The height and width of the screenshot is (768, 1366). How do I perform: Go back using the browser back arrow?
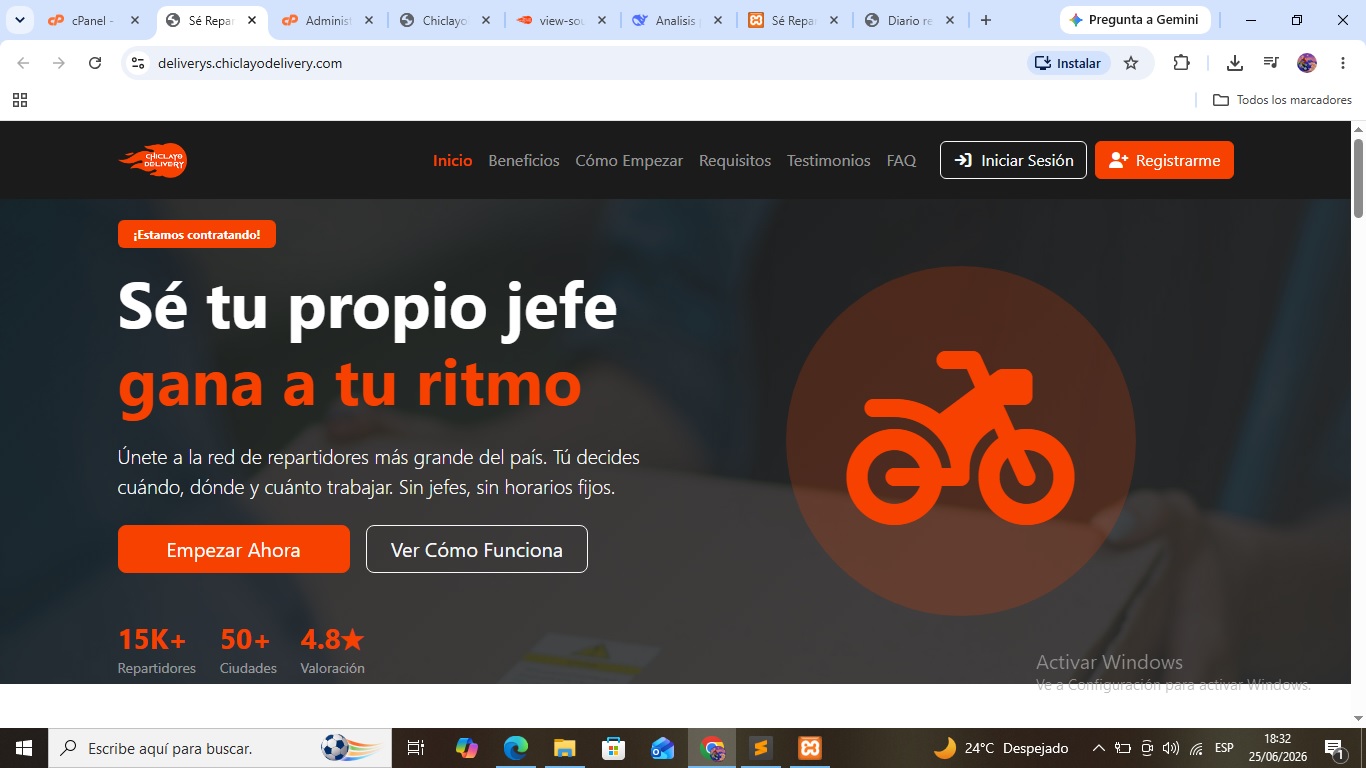click(x=23, y=63)
